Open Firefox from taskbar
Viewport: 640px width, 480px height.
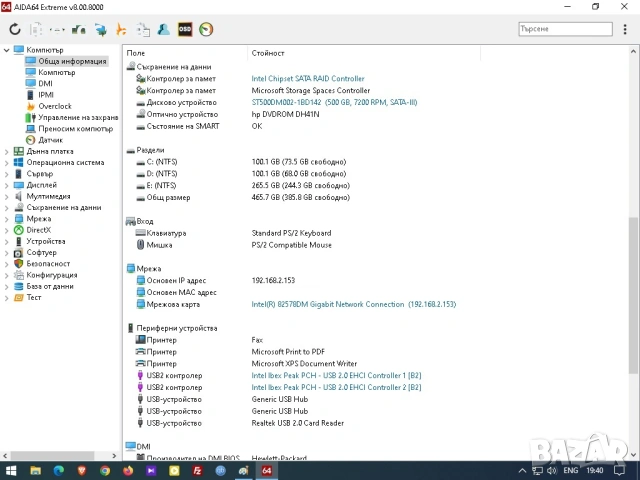[128, 471]
